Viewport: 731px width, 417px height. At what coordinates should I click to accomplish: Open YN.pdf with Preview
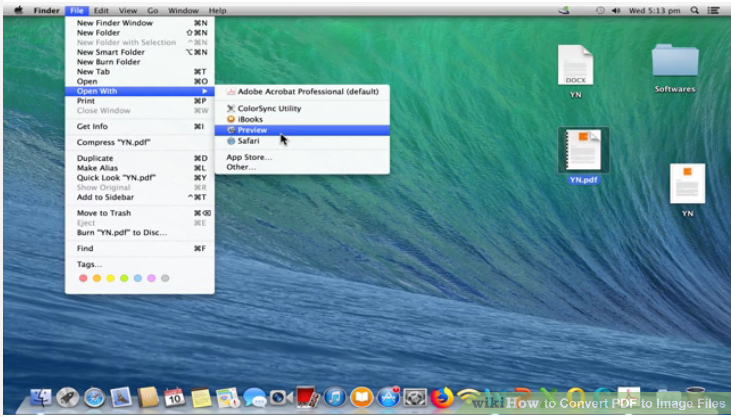(x=252, y=130)
